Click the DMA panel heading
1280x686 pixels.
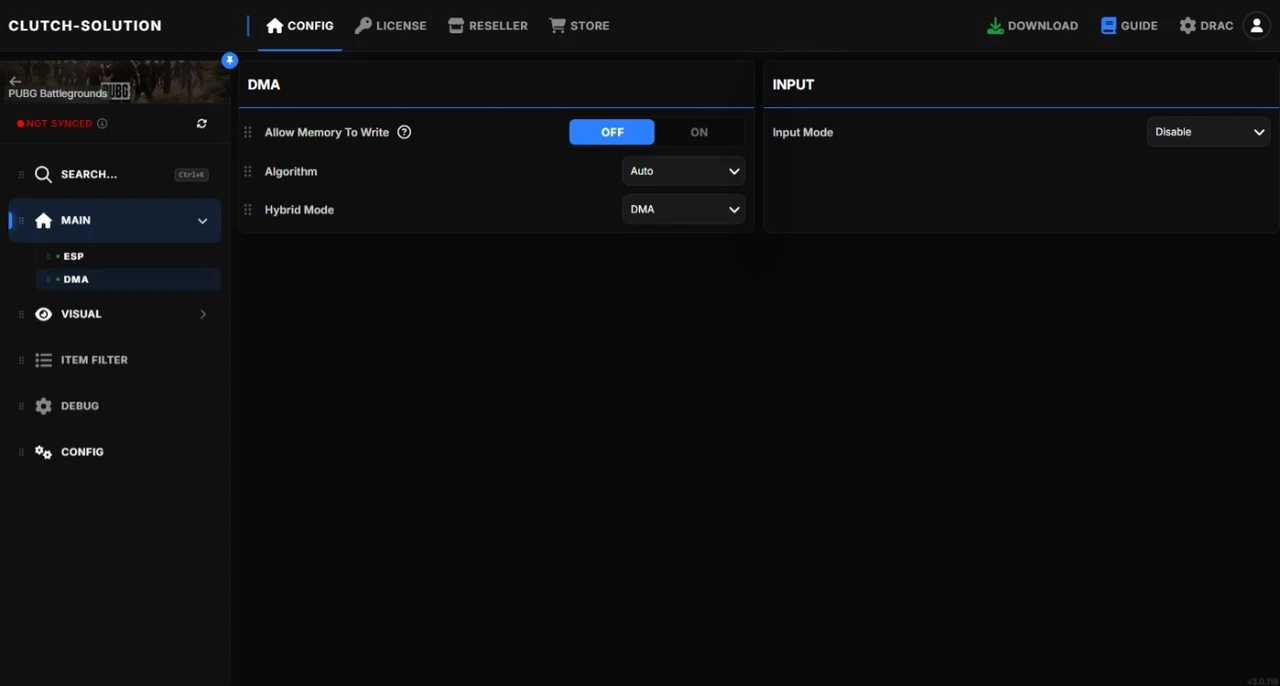point(264,85)
